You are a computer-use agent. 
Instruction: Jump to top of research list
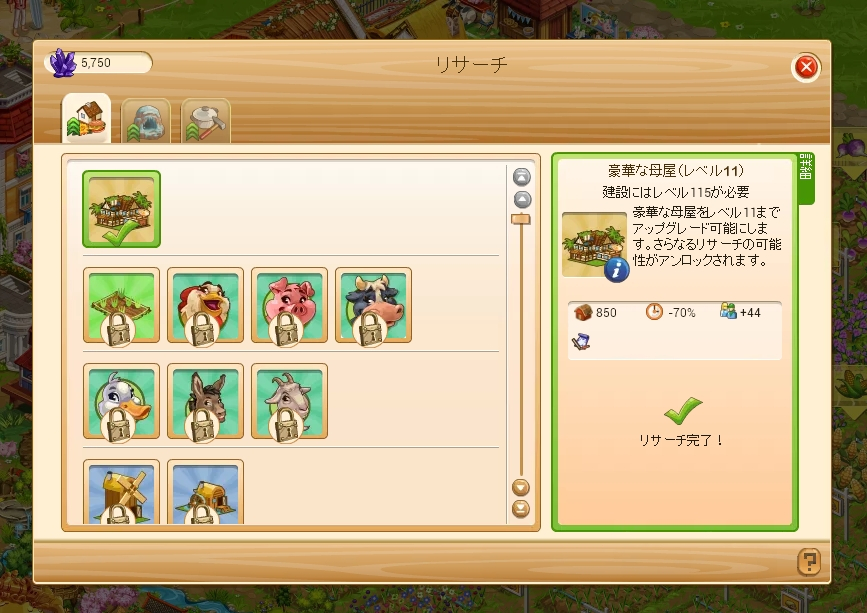click(x=521, y=177)
